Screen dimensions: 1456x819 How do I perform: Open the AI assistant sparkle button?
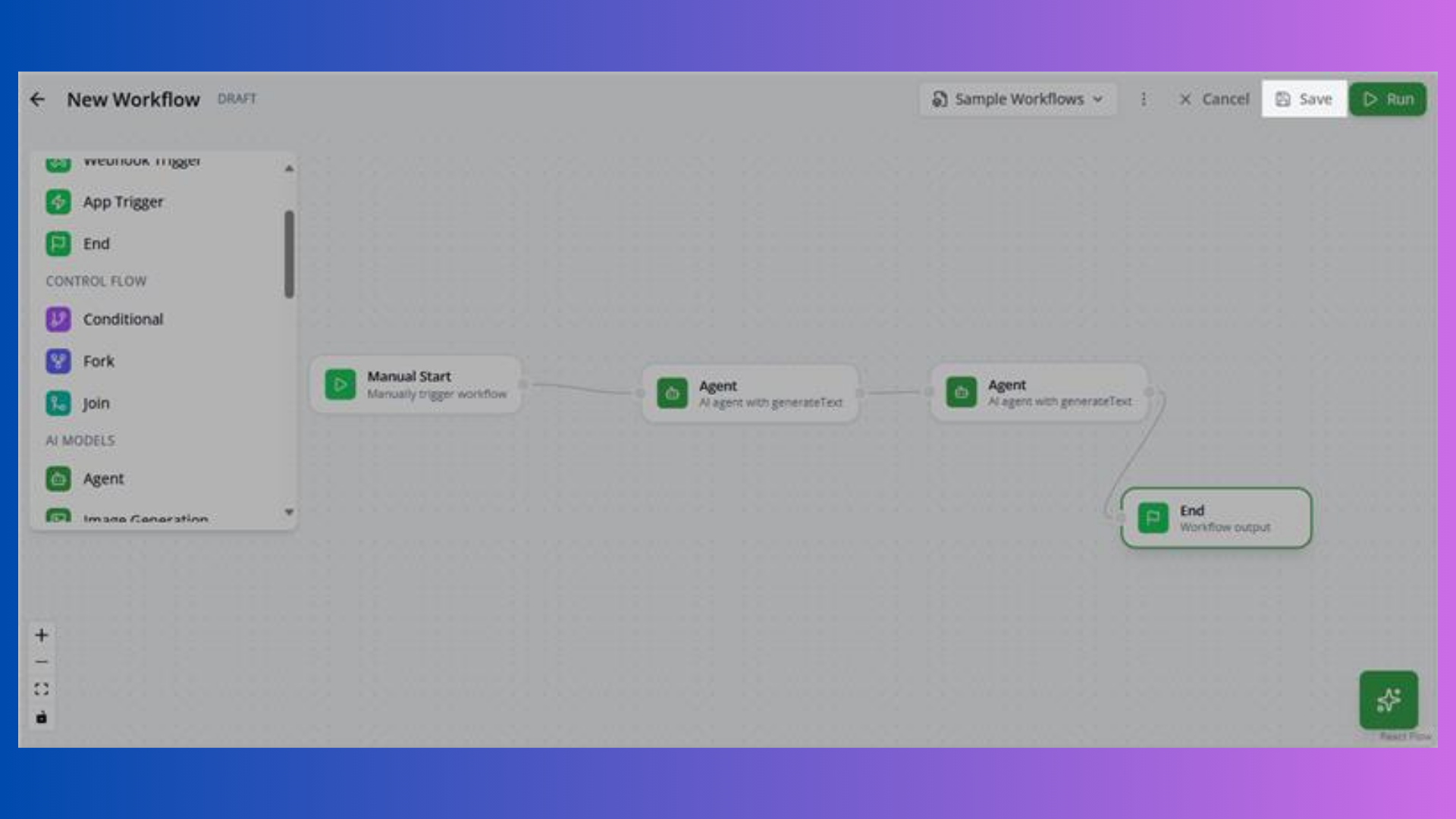1389,699
